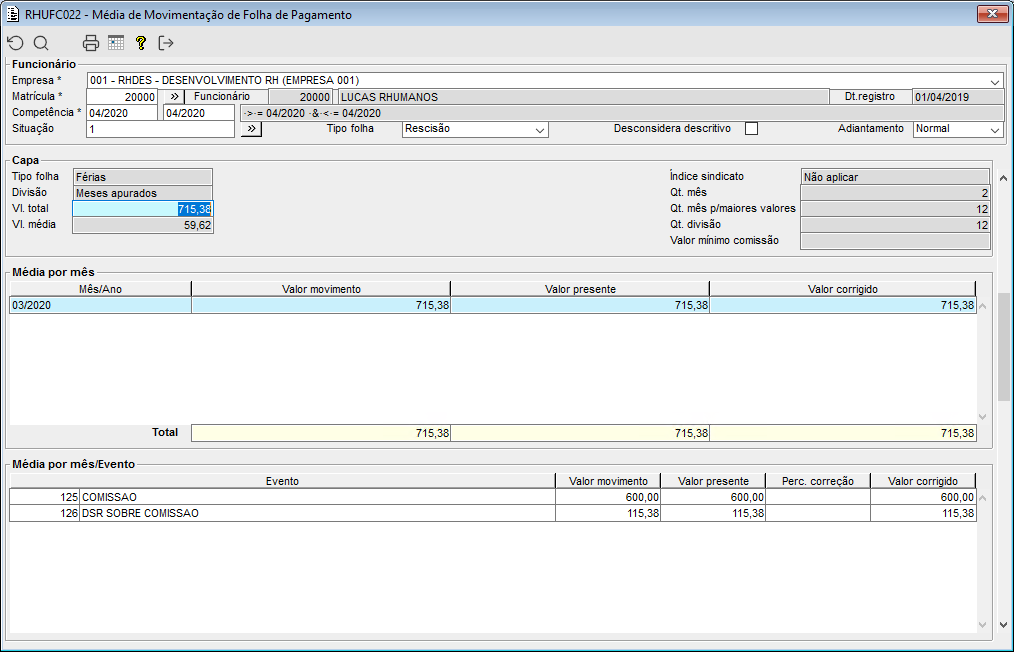Click the main window vertical scrollbar thumb
Viewport: 1014px width, 652px height.
click(1003, 346)
